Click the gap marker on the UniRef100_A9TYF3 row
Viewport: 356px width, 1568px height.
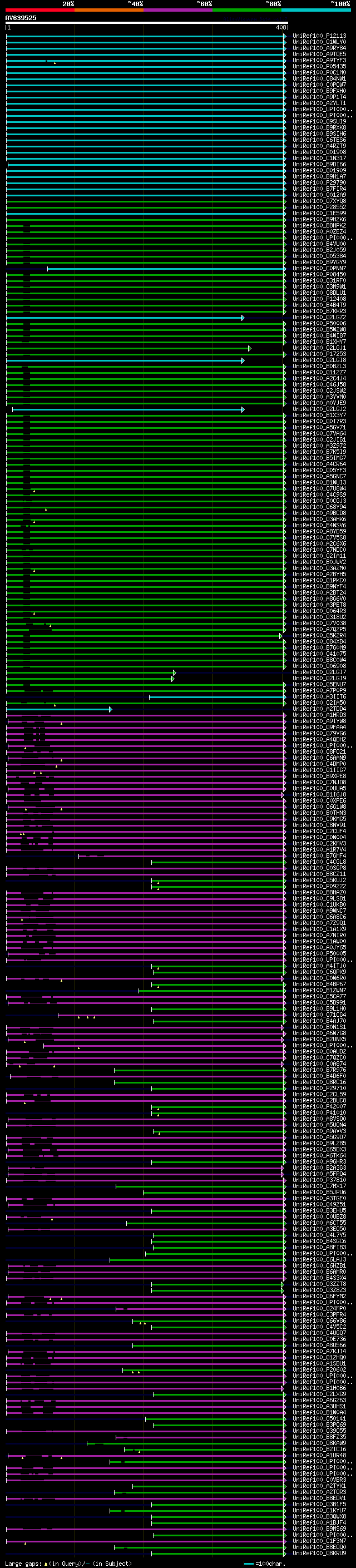pyautogui.click(x=55, y=63)
